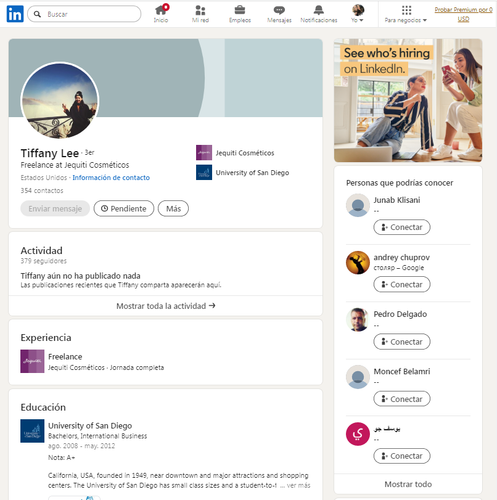Image resolution: width=497 pixels, height=500 pixels.
Task: Click the search magnifier icon
Action: pos(37,14)
